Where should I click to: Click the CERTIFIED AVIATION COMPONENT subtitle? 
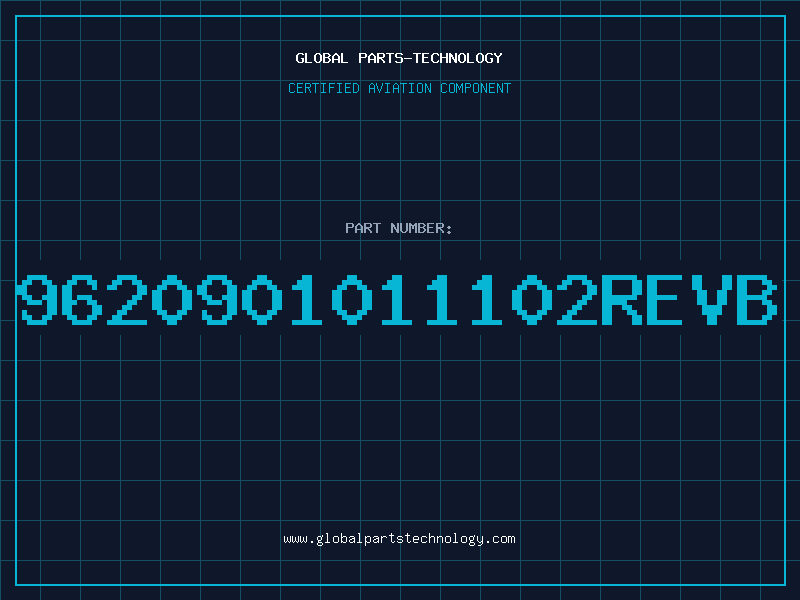click(x=399, y=88)
